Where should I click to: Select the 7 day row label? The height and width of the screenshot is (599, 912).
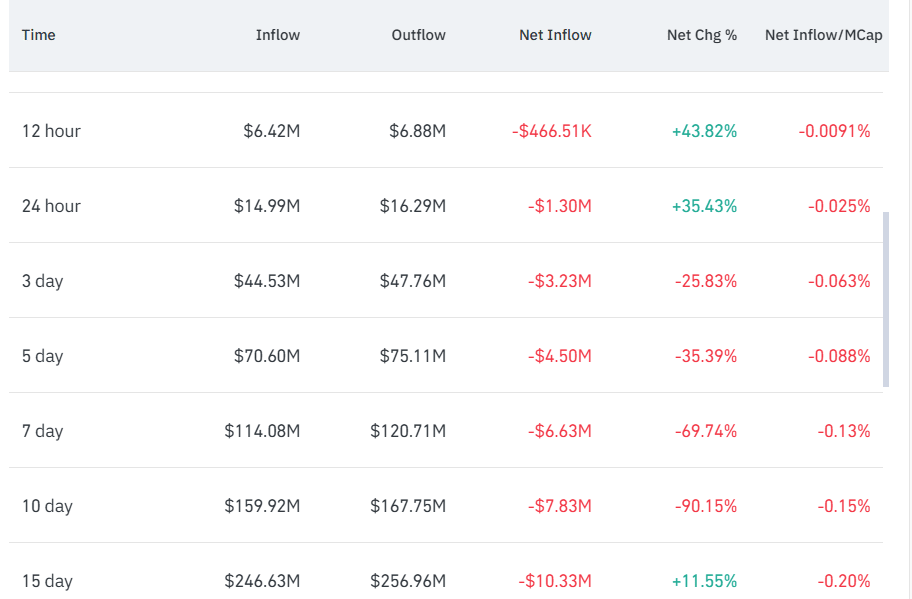click(42, 431)
